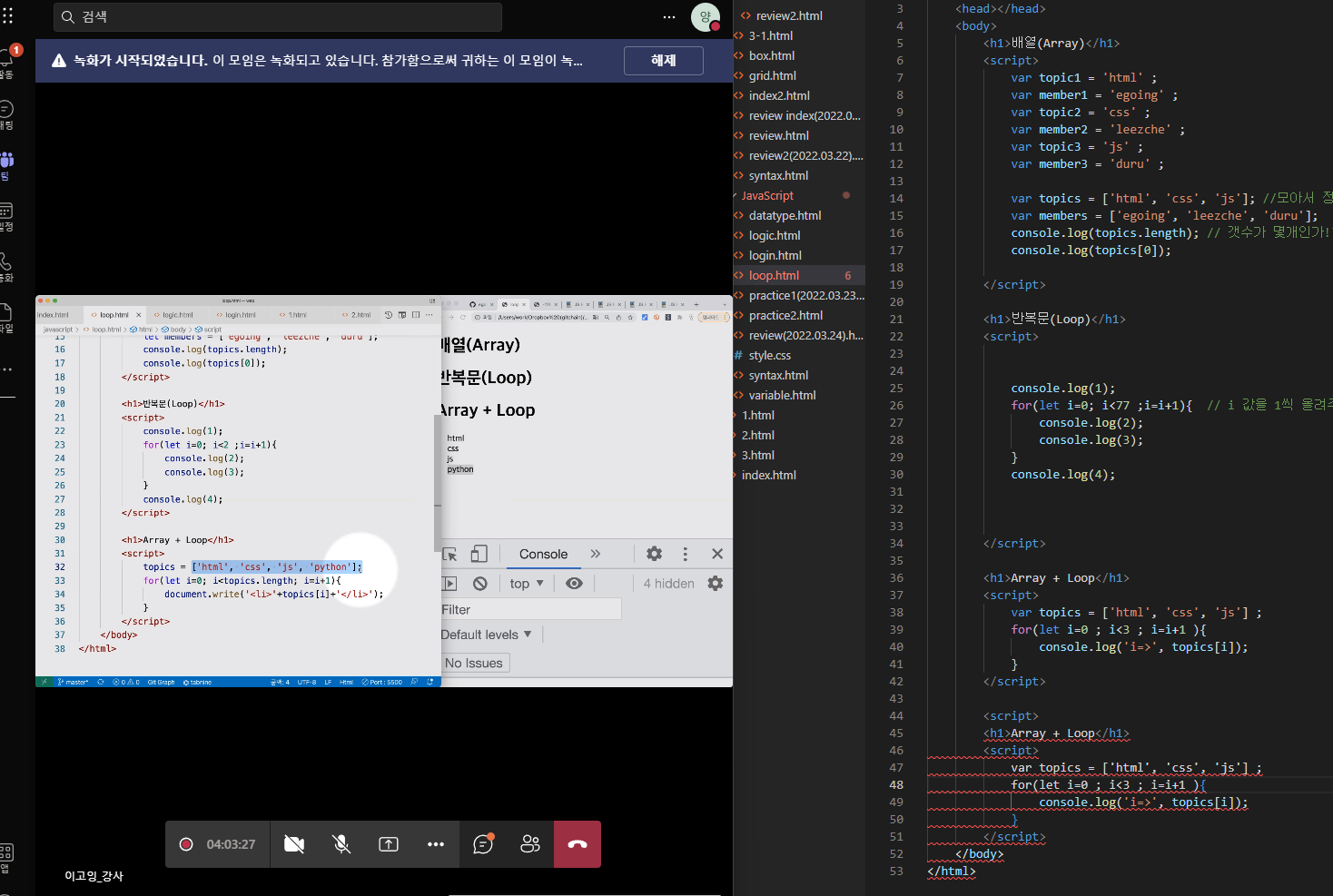Screen dimensions: 1333x896
Task: Dismiss the recording banner with 해제
Action: click(x=664, y=61)
